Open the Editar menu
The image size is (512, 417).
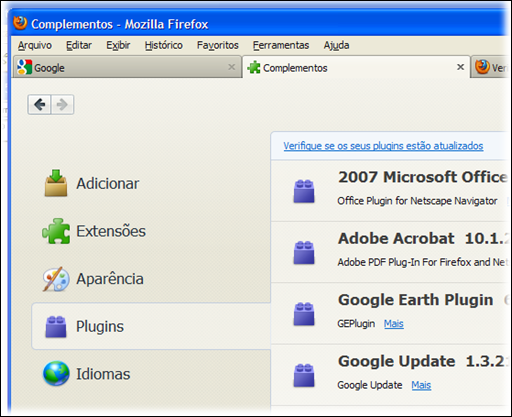pyautogui.click(x=79, y=45)
